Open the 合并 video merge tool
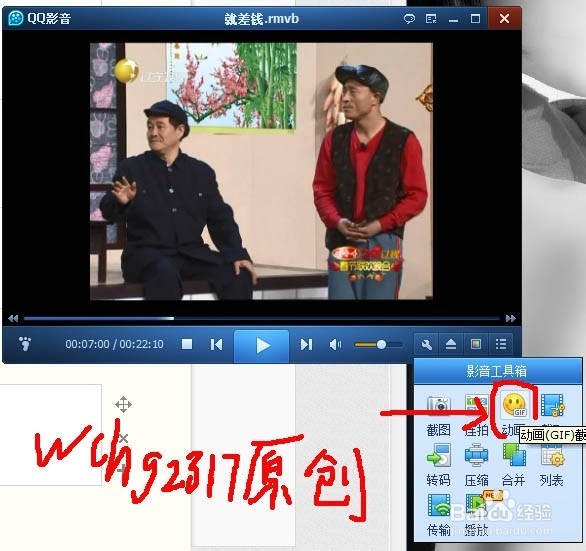Screen dimensions: 586x551 pyautogui.click(x=514, y=464)
